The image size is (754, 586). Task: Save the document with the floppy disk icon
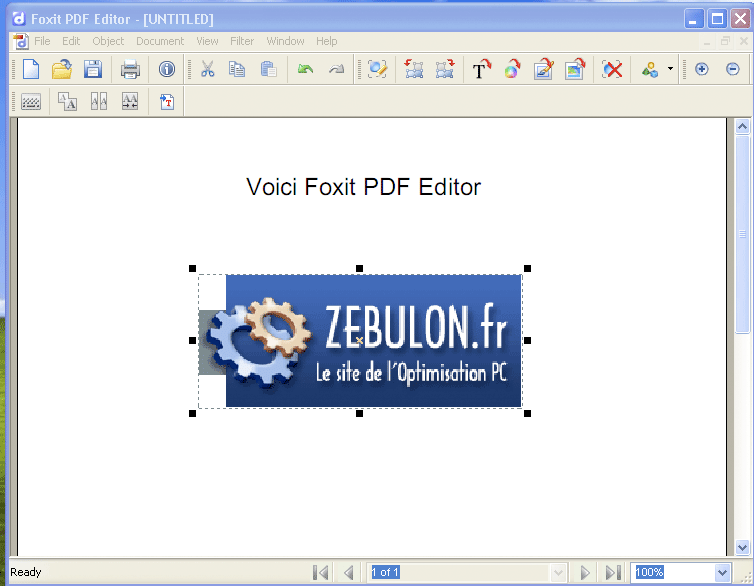coord(93,69)
